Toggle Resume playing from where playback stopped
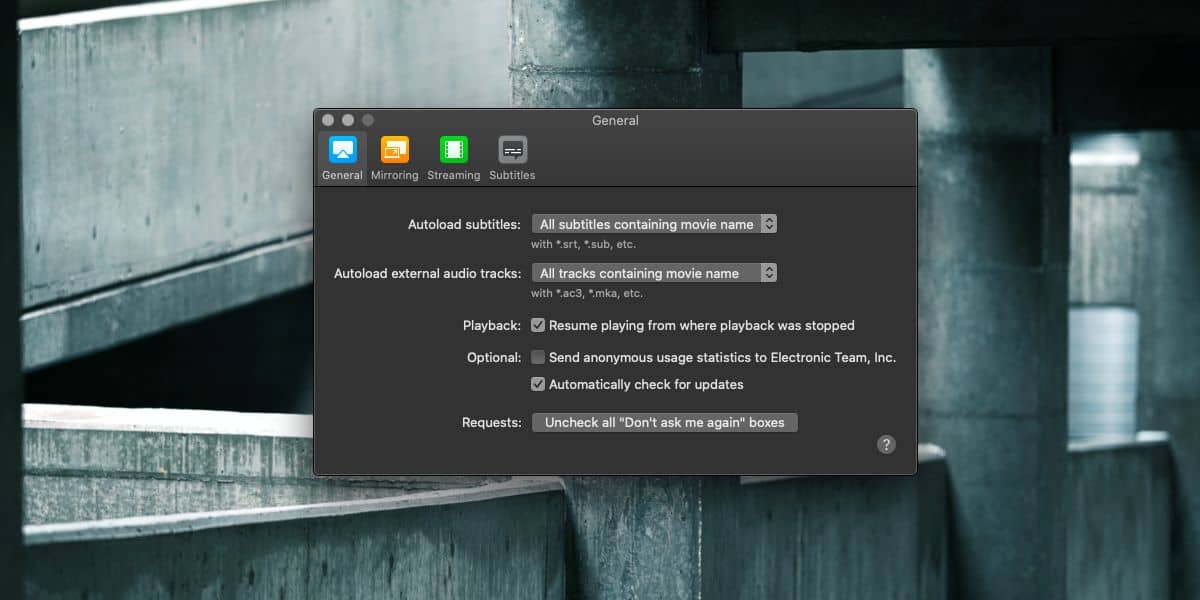Screen dimensions: 1200x600 (538, 325)
